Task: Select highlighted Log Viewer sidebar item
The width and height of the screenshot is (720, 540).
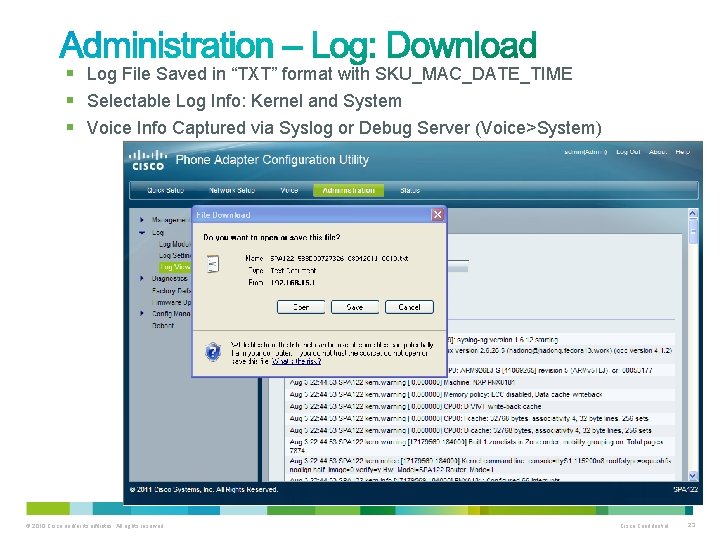Action: (x=175, y=267)
